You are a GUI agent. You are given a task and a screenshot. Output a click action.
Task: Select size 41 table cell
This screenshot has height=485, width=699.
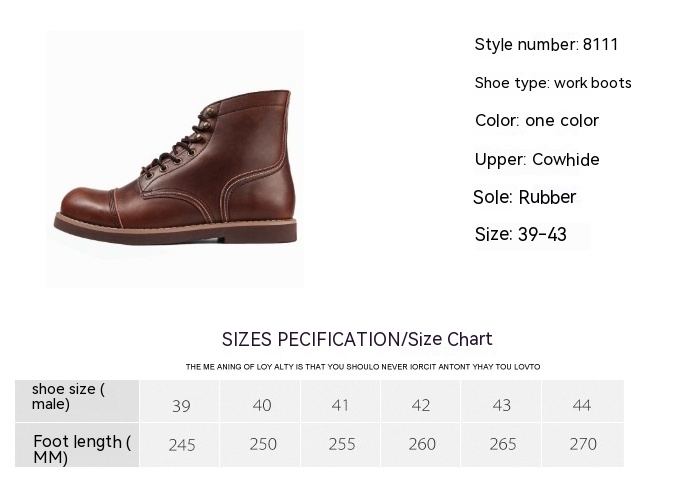(340, 405)
